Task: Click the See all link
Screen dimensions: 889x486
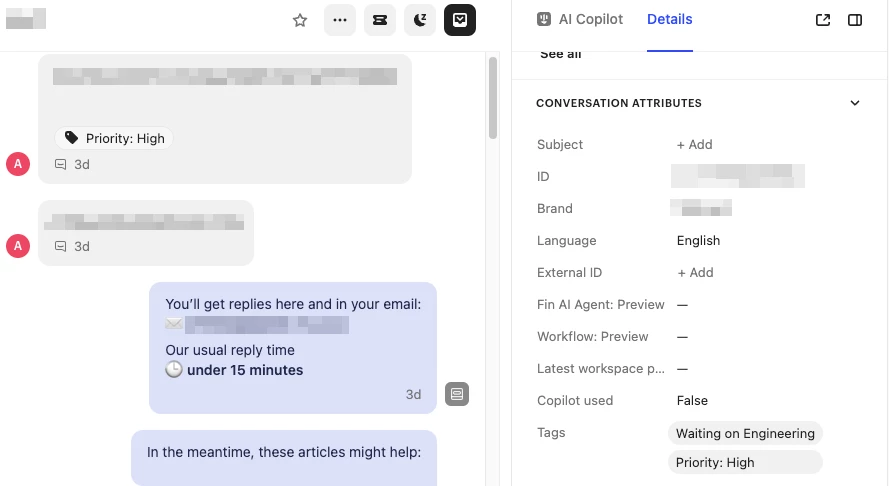Action: pyautogui.click(x=561, y=54)
